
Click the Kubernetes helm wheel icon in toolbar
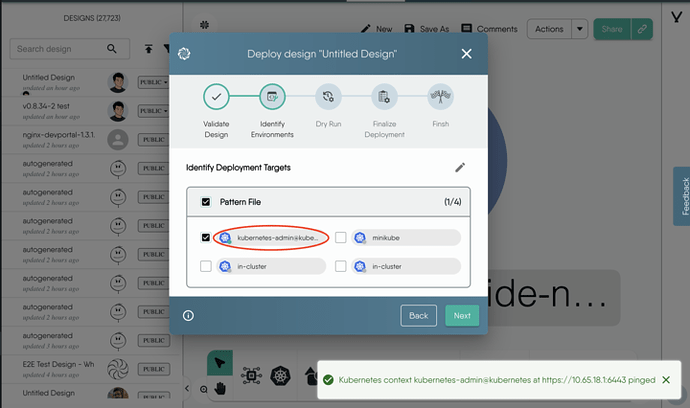click(280, 376)
